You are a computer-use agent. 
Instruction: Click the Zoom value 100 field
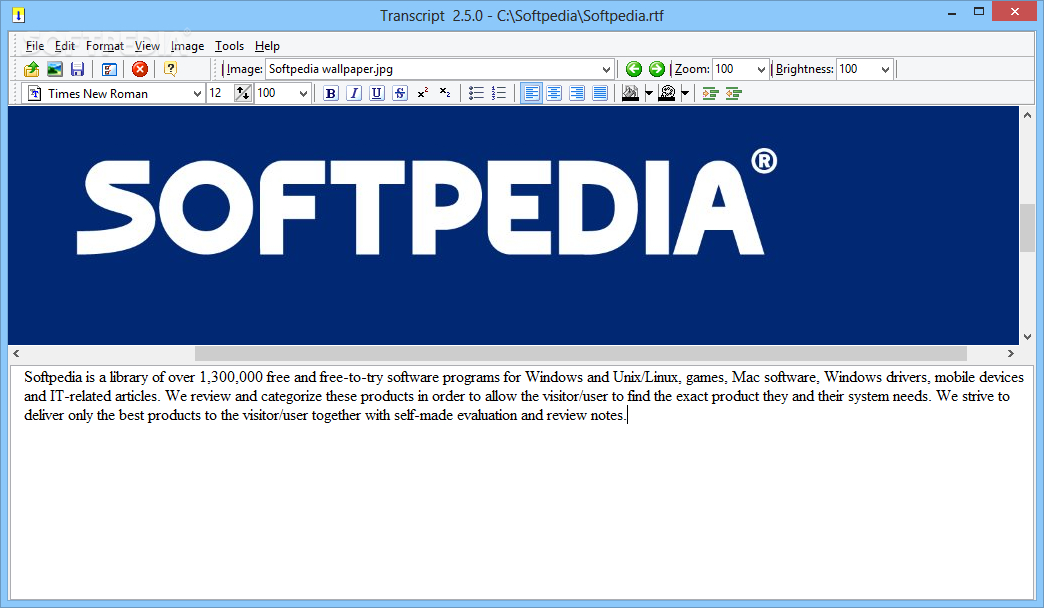pyautogui.click(x=733, y=69)
